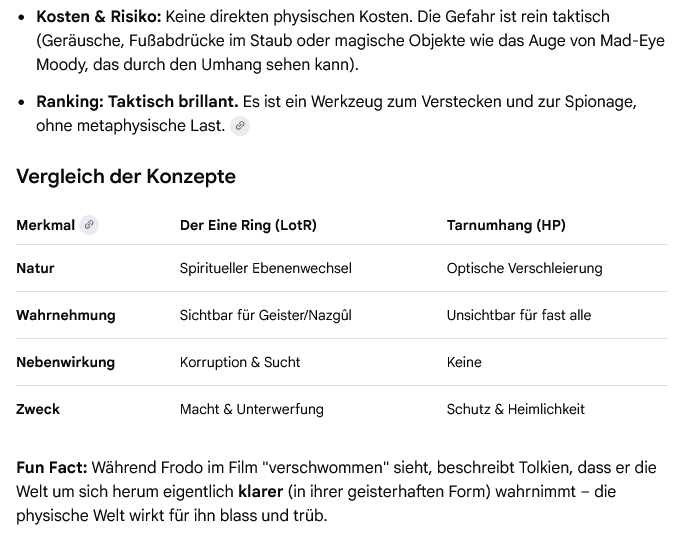Click the "Schutz & Heimlichkeit" cell
Screen dimensions: 677x534
(515, 409)
